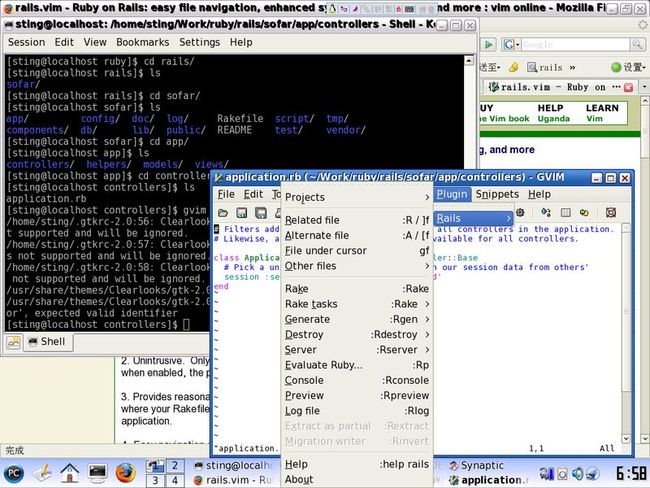650x488 pixels.
Task: Click the yellow highlighter icon in Firefox toolbar
Action: tap(514, 67)
